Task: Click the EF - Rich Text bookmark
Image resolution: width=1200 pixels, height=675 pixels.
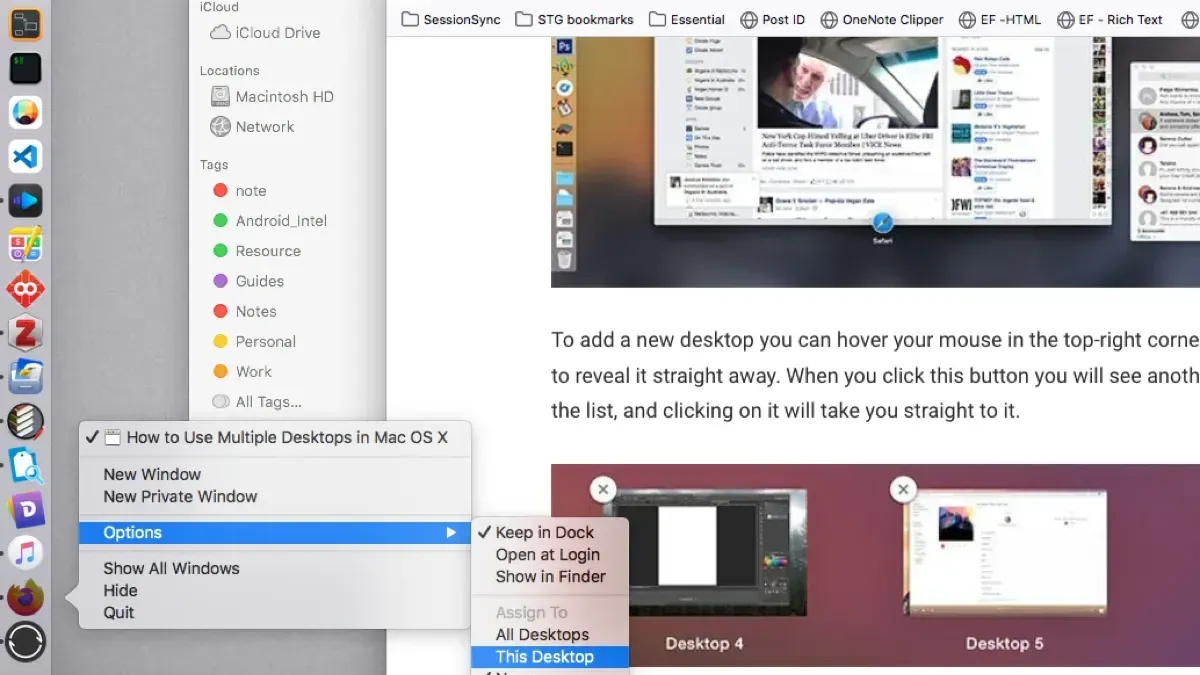Action: tap(1109, 19)
